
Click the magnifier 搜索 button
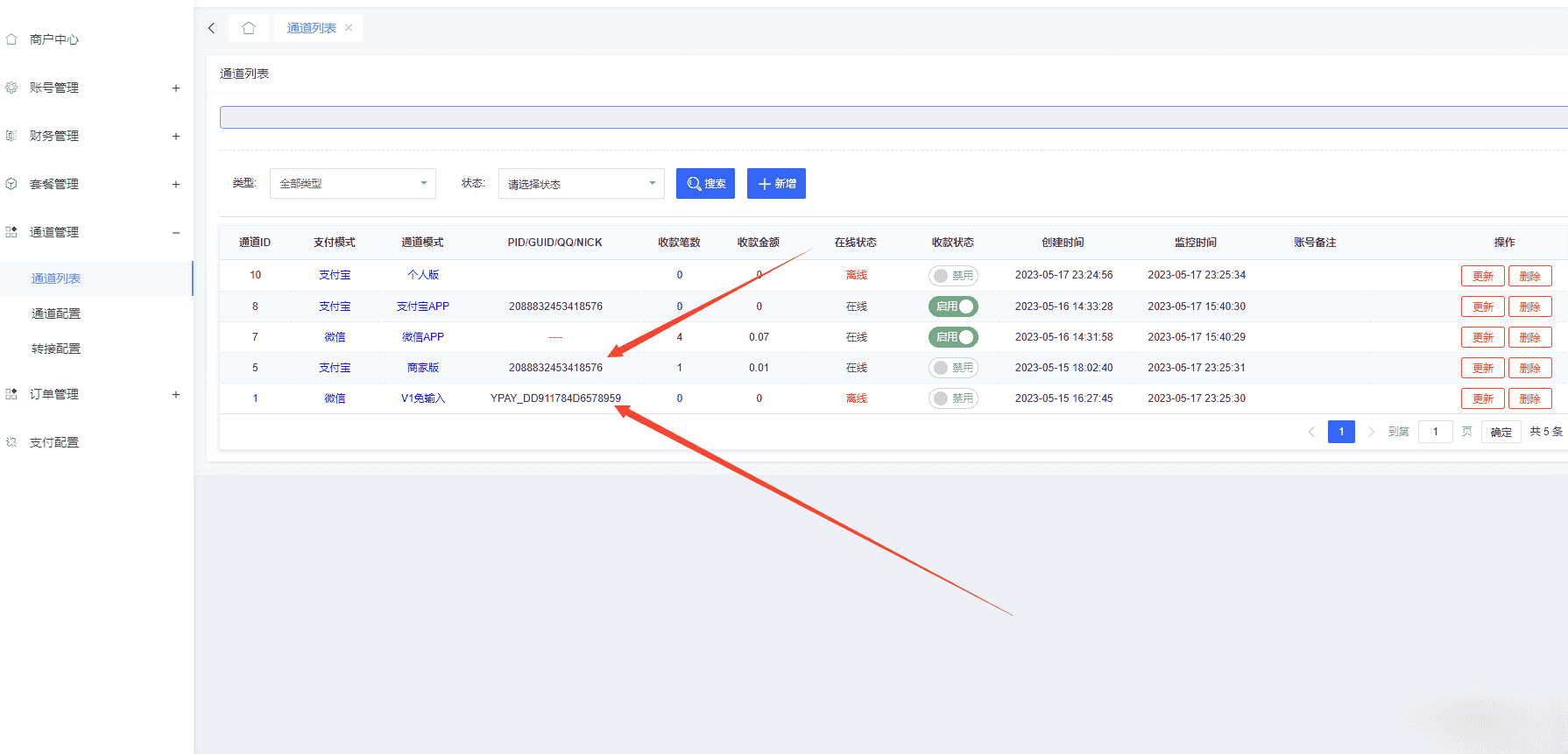(x=705, y=184)
